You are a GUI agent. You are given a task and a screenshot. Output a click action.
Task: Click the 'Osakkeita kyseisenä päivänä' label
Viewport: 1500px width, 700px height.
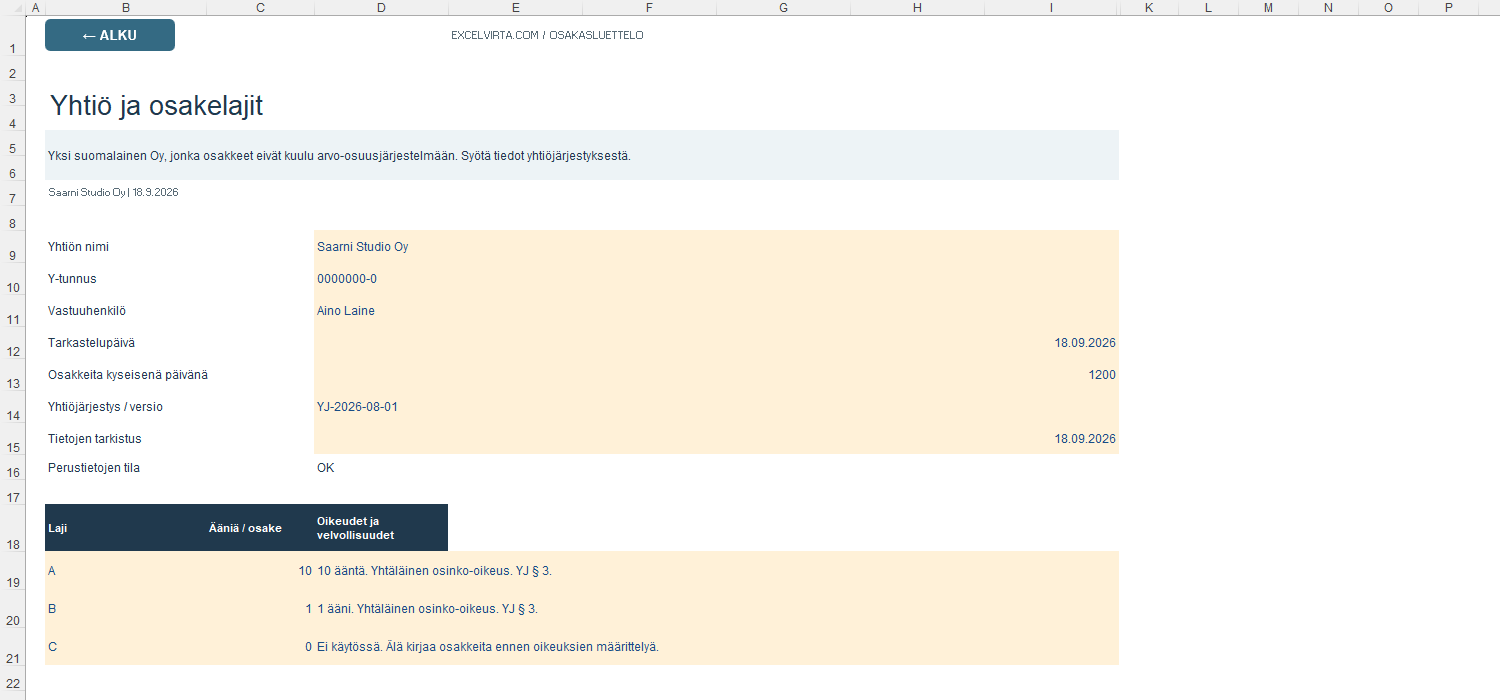tap(128, 374)
